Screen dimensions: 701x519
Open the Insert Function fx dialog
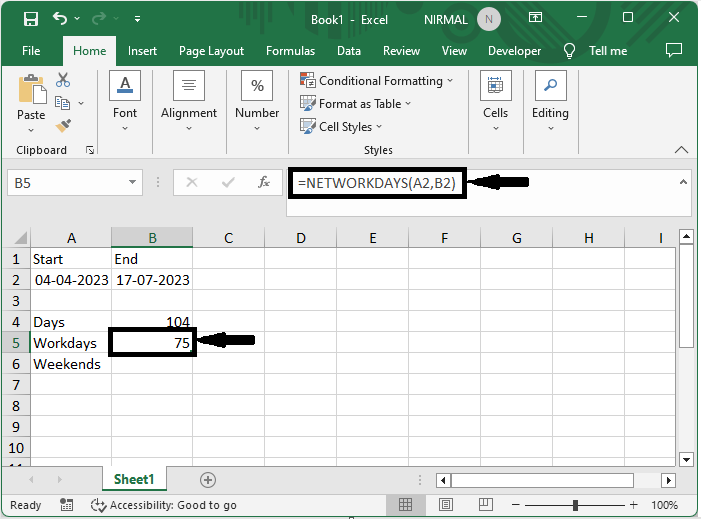click(264, 182)
